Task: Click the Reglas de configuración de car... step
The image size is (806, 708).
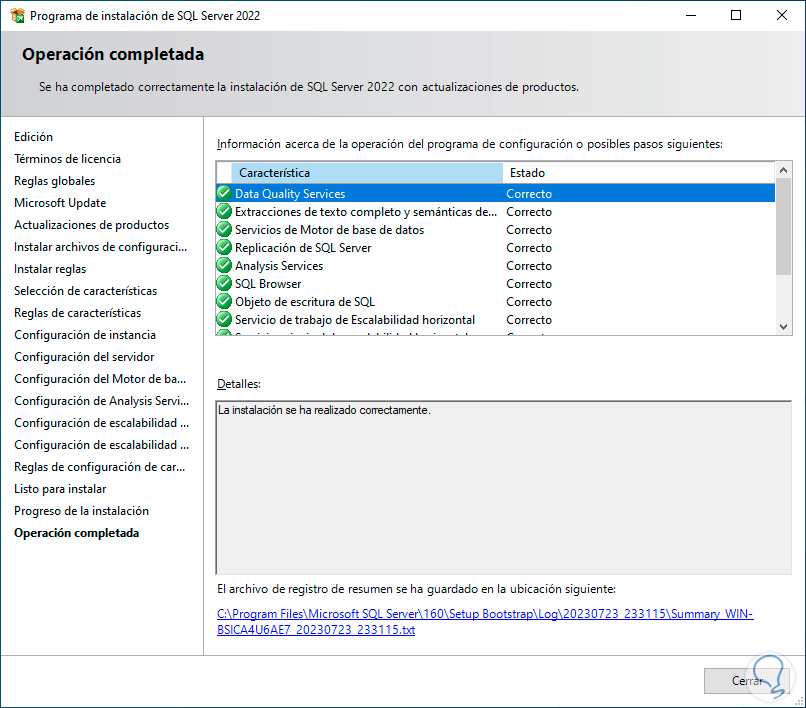Action: pos(100,467)
